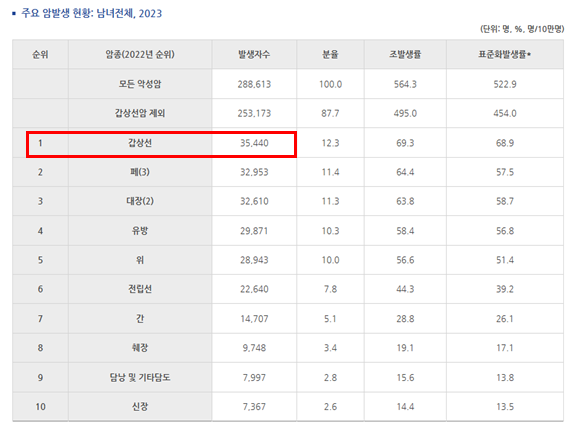This screenshot has width=577, height=431.
Task: Click the 12.3 share value for 갑상선
Action: [x=330, y=143]
